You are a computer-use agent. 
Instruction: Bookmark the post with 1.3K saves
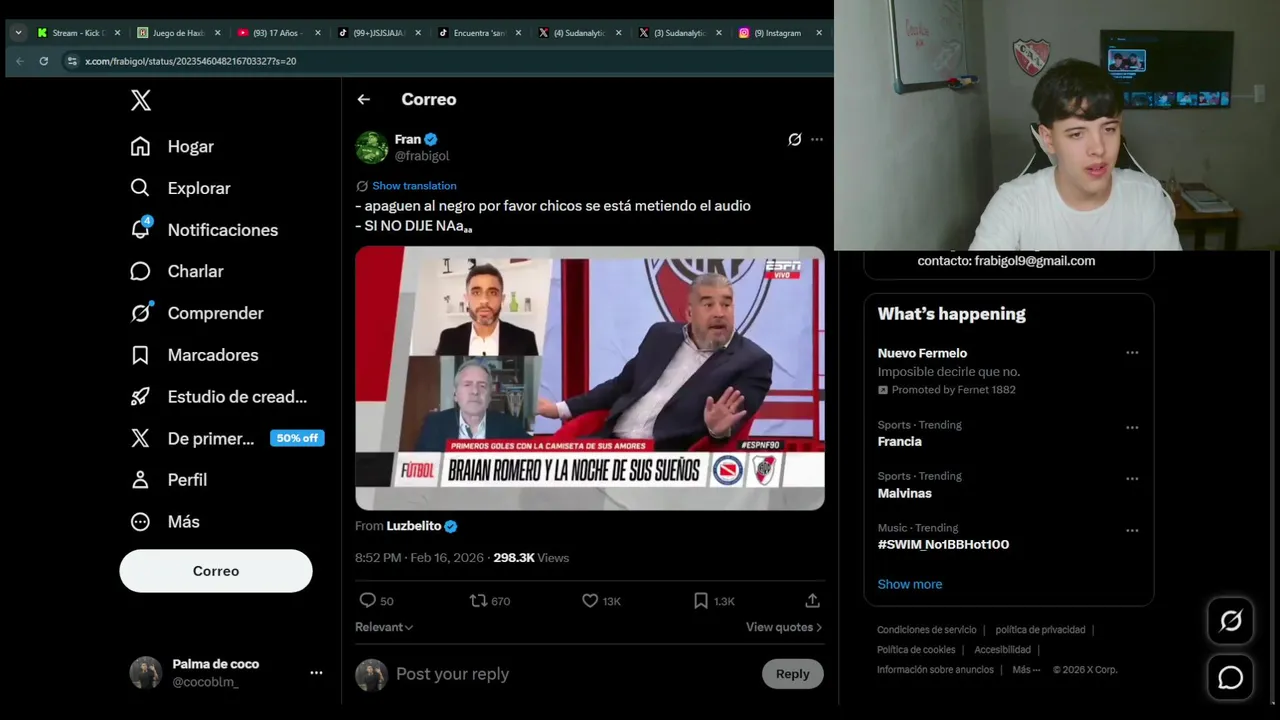[x=701, y=600]
